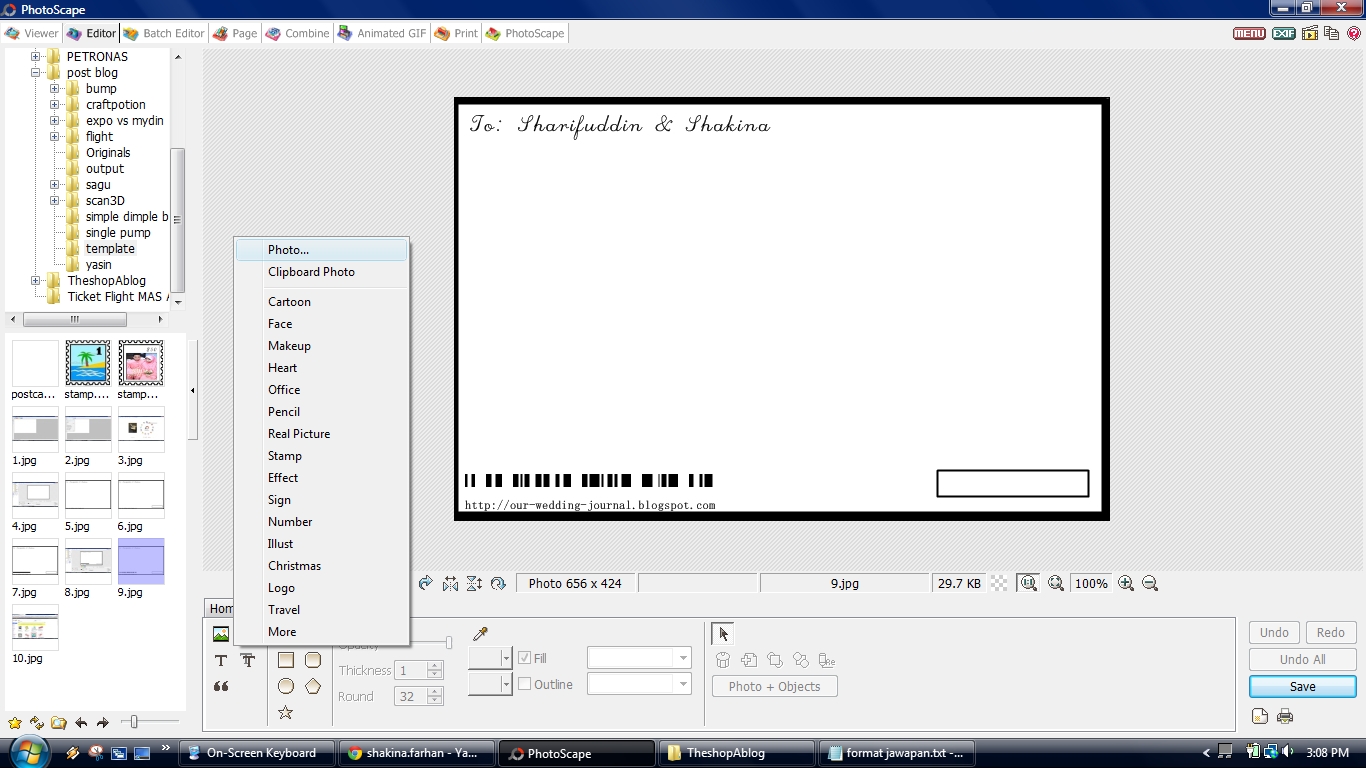1366x768 pixels.
Task: Click the new blank file icon below Save
Action: pos(1260,716)
